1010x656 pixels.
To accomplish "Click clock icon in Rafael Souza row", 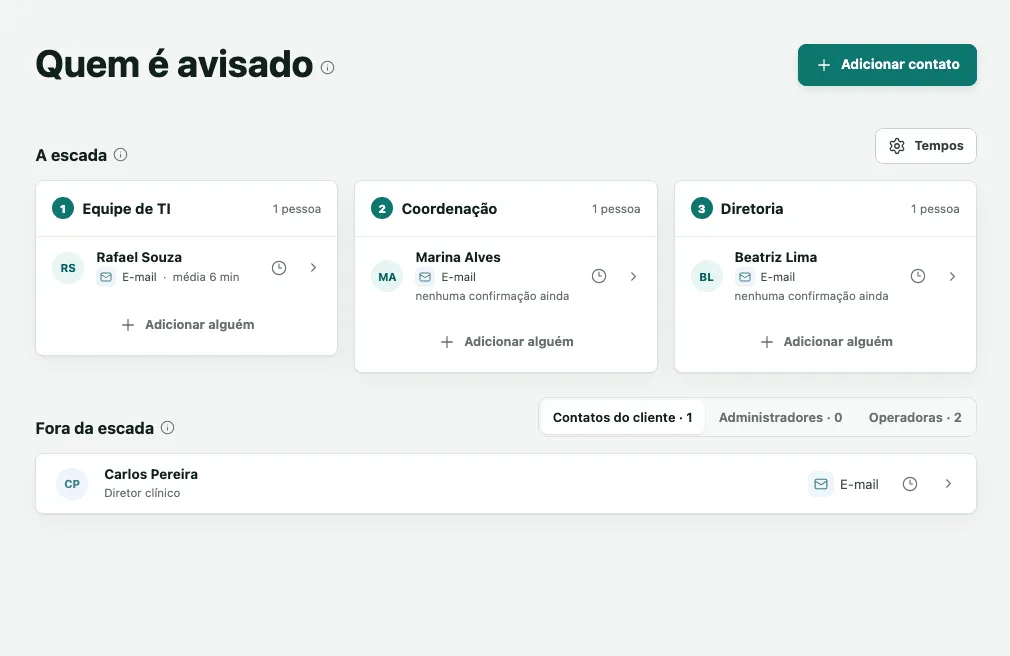I will click(x=279, y=268).
